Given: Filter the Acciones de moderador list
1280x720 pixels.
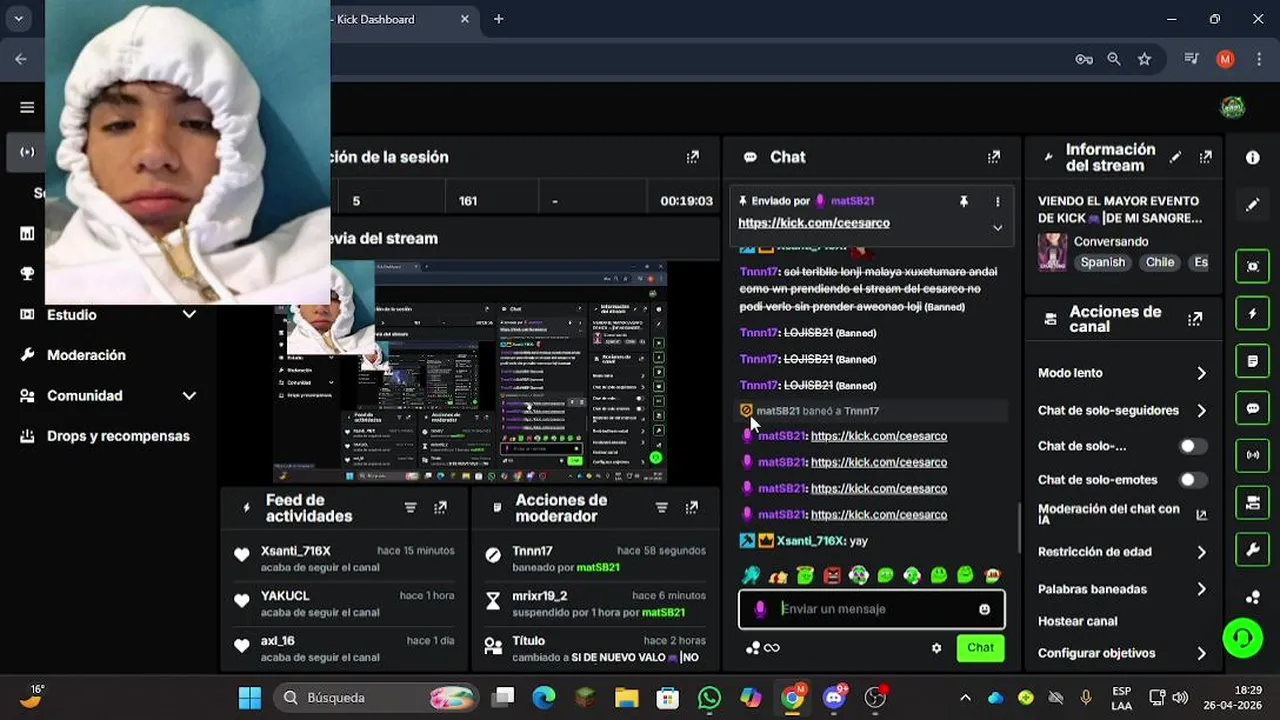Looking at the screenshot, I should click(x=661, y=508).
